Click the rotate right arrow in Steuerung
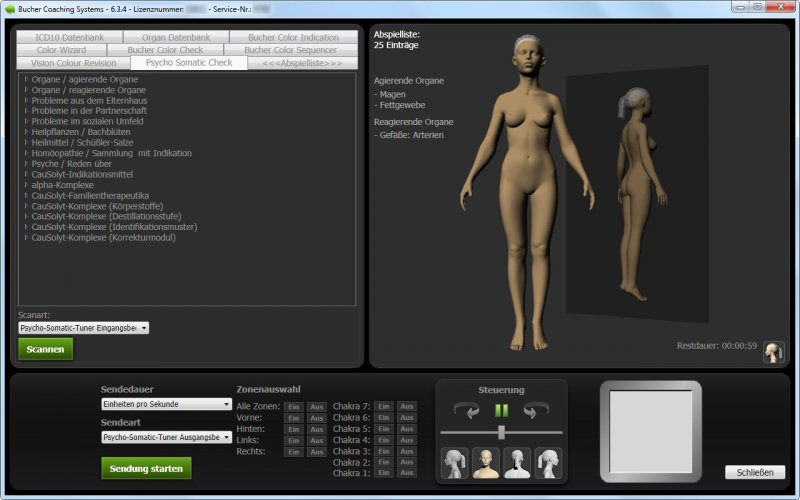Viewport: 800px width, 500px height. [536, 410]
